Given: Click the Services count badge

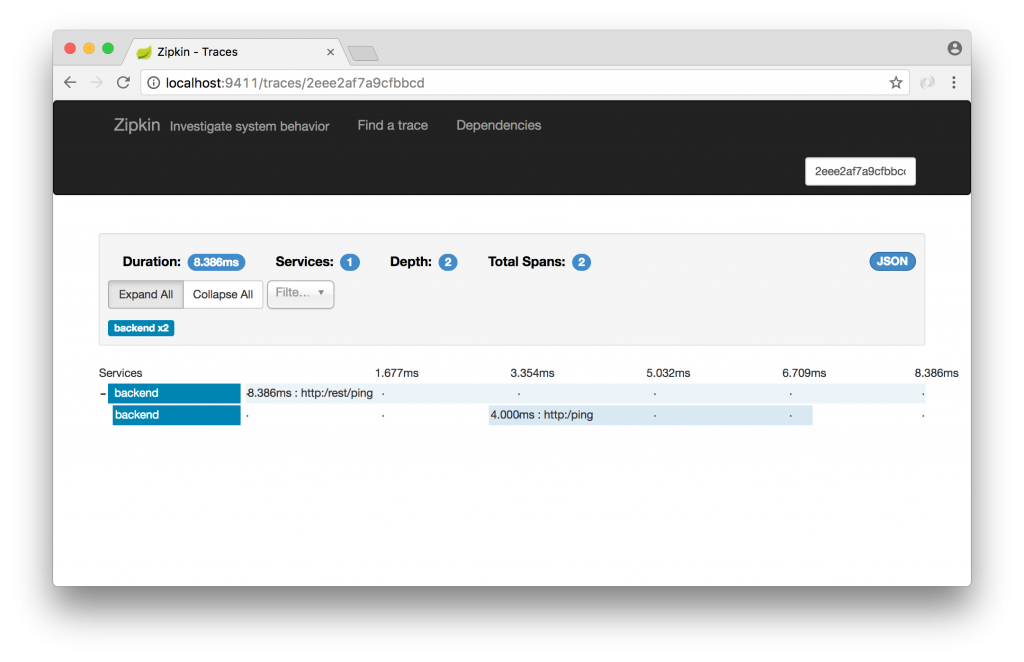Looking at the screenshot, I should [x=349, y=262].
